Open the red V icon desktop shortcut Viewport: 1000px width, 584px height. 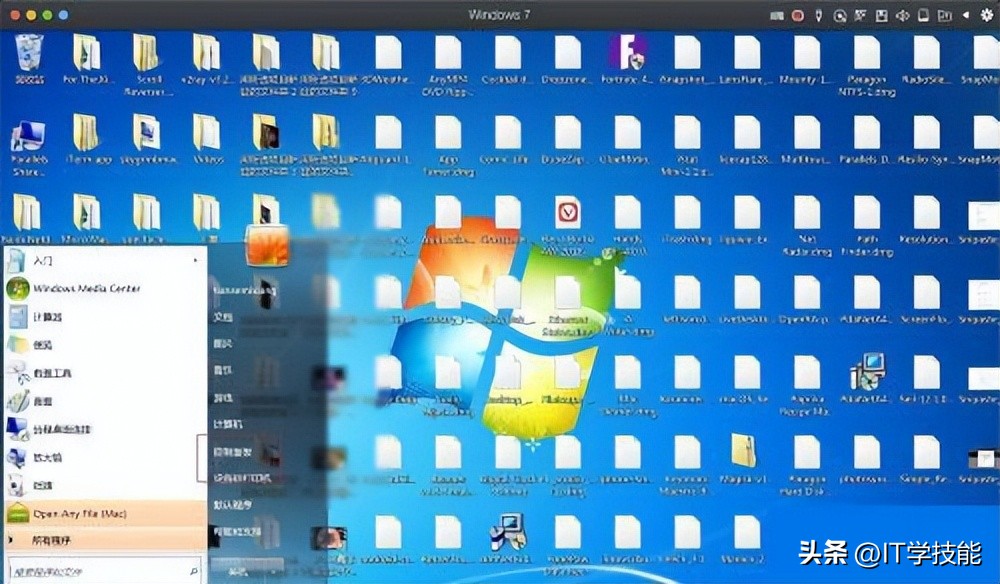568,213
